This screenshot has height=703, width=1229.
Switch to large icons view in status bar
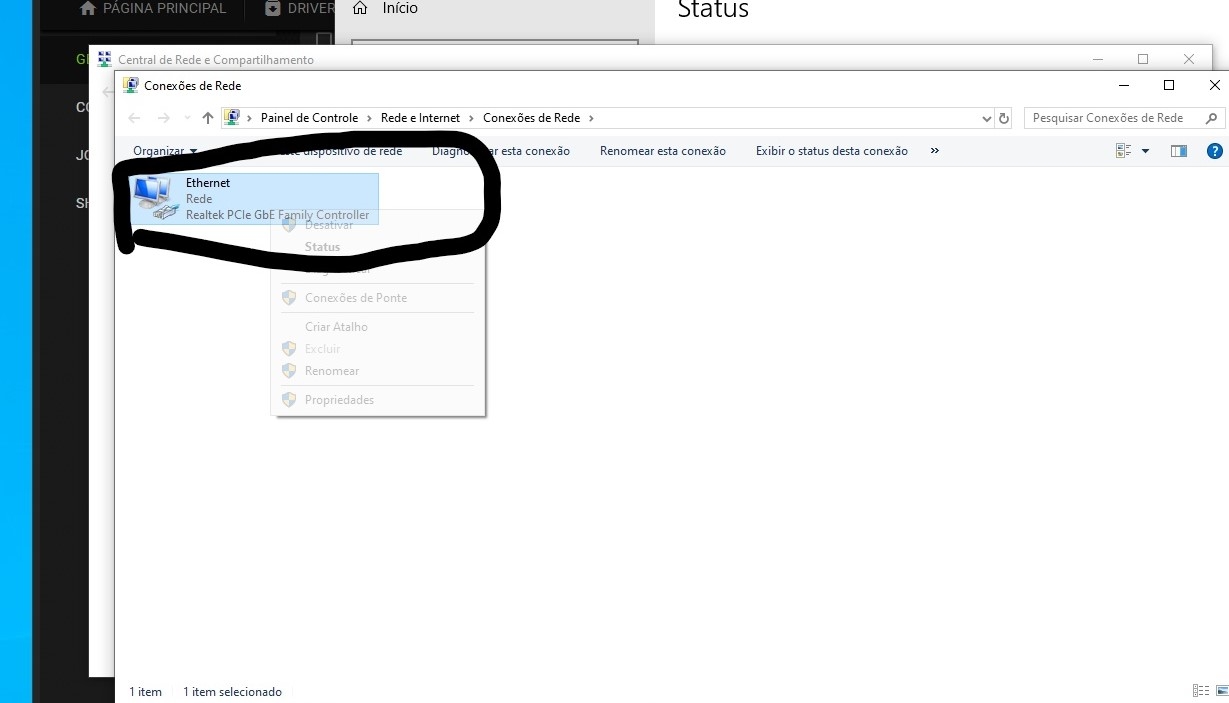(1220, 691)
